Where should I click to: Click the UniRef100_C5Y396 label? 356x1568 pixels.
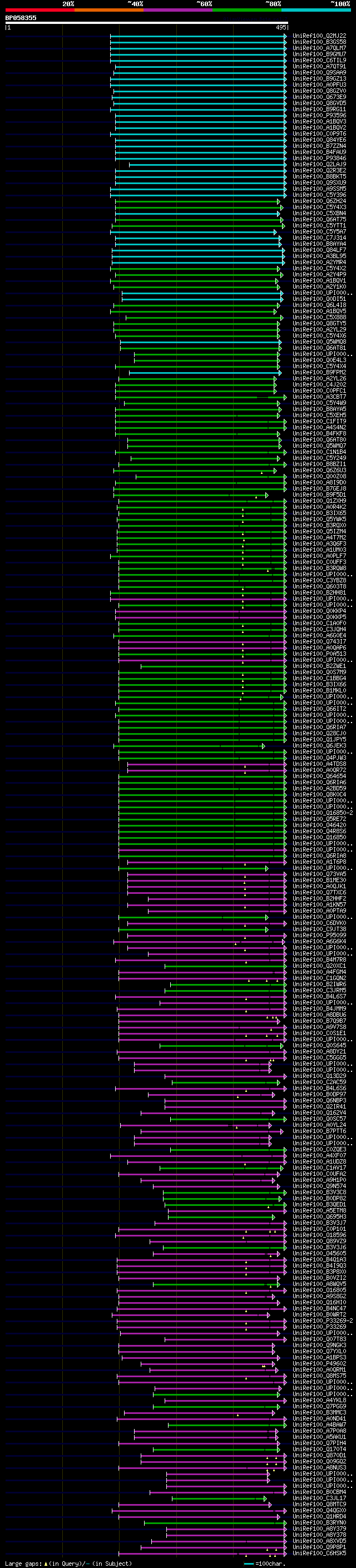319,195
